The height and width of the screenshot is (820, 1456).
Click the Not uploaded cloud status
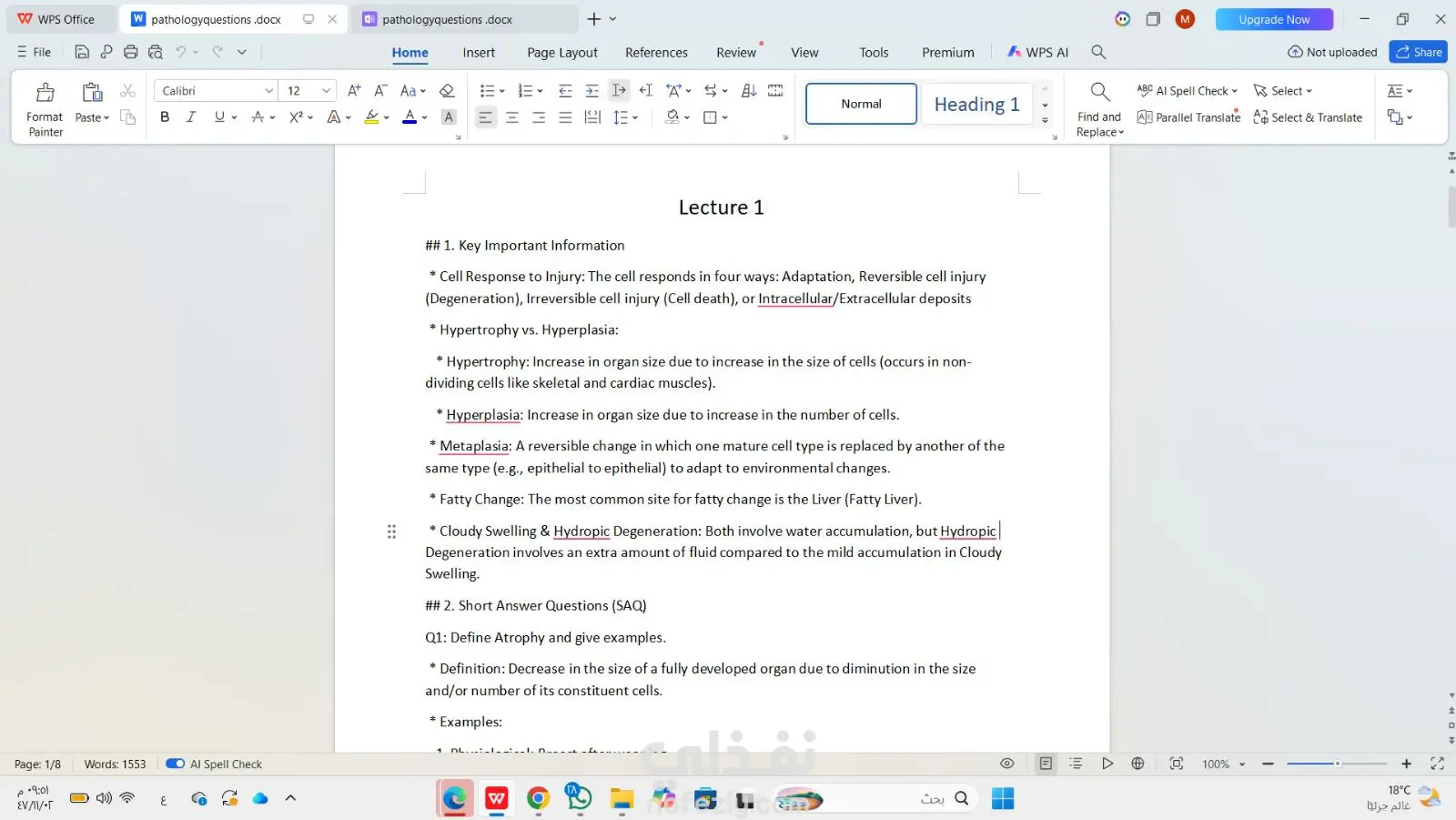coord(1332,52)
